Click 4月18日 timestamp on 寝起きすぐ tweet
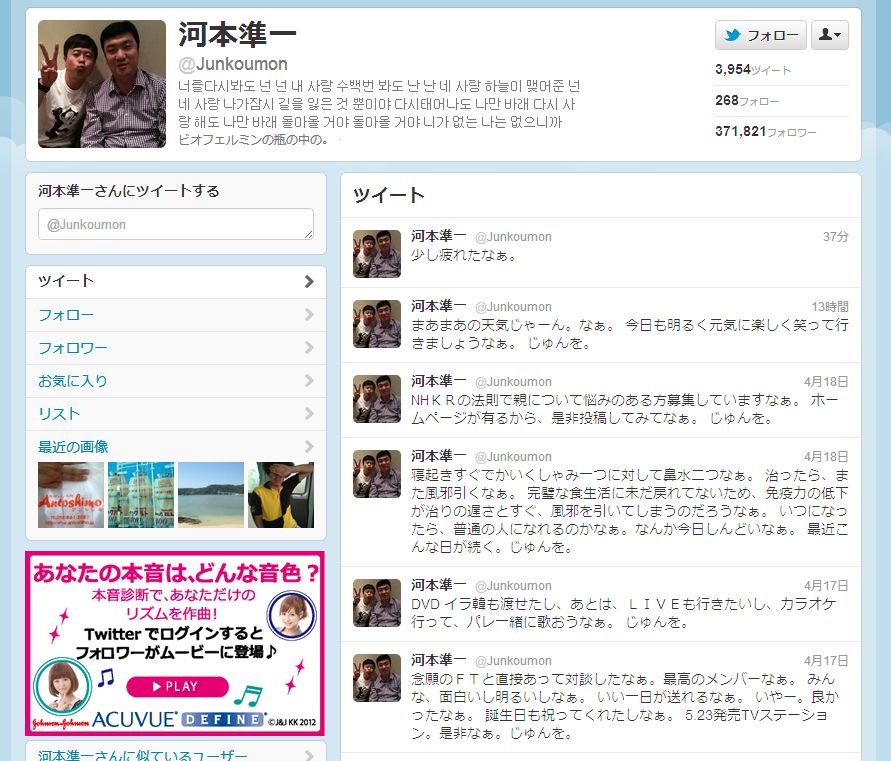This screenshot has height=761, width=891. point(826,457)
